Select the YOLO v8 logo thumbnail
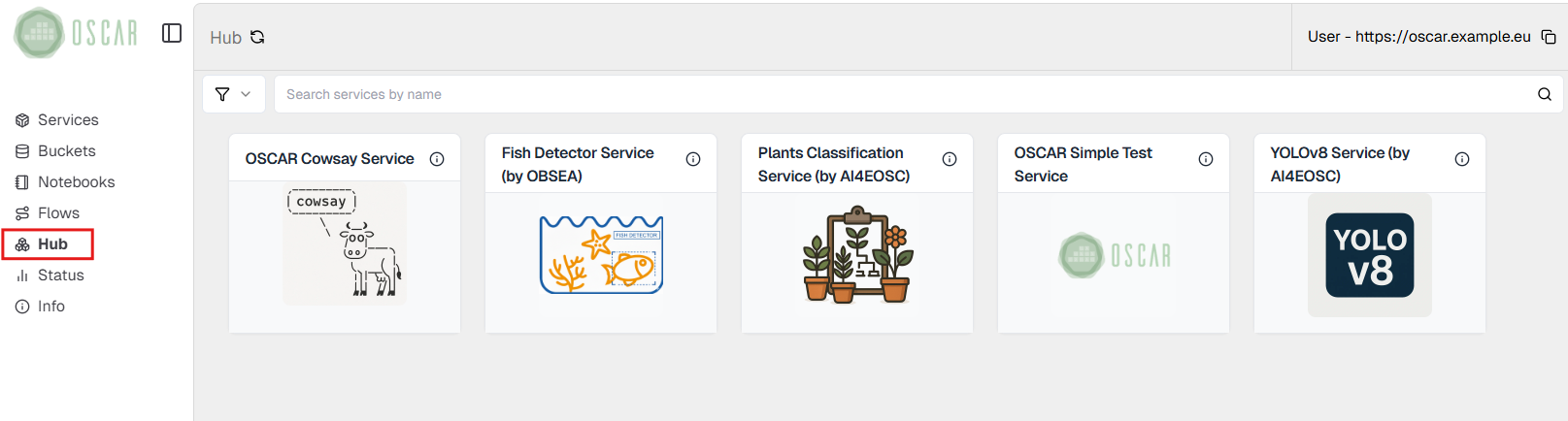1568x421 pixels. [x=1369, y=255]
